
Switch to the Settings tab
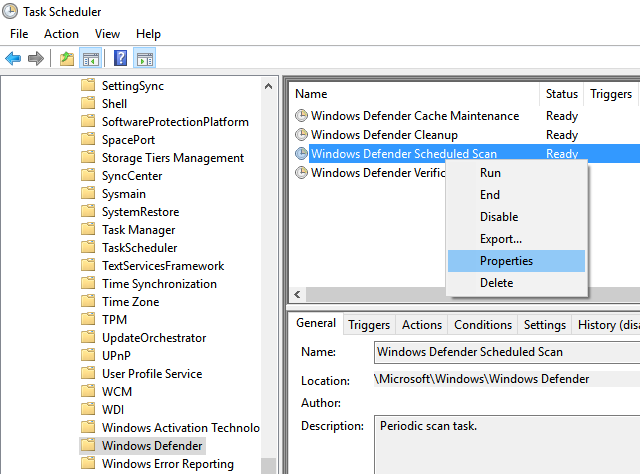click(545, 325)
